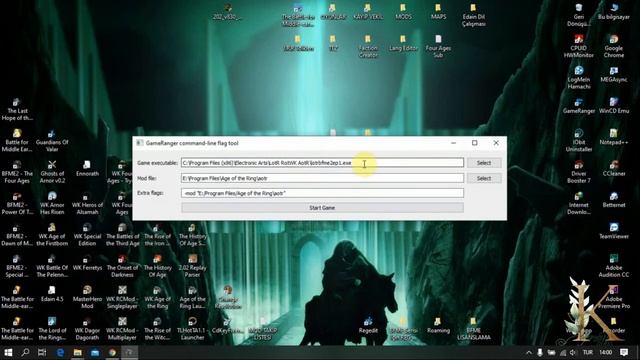Select the Four Ages Sub file icon
The height and width of the screenshot is (360, 640).
click(x=438, y=46)
